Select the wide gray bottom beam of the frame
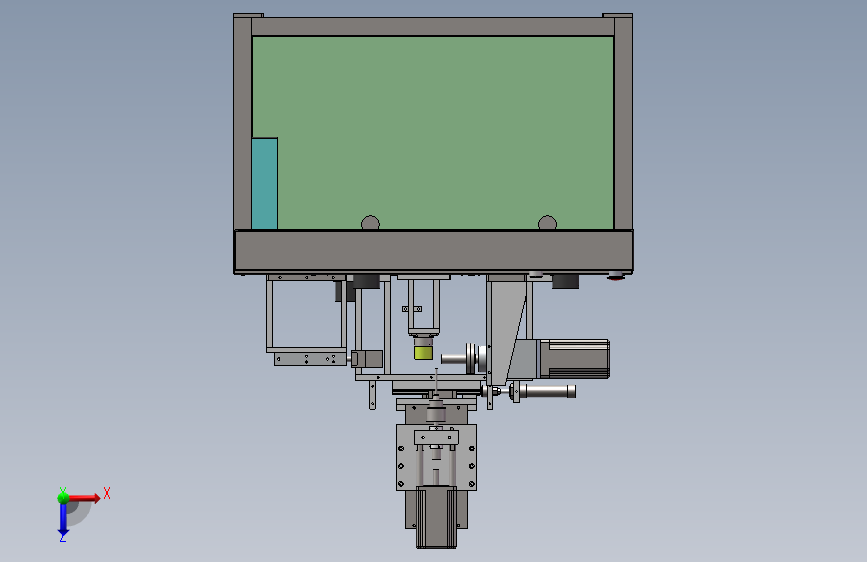Image resolution: width=867 pixels, height=562 pixels. 434,252
